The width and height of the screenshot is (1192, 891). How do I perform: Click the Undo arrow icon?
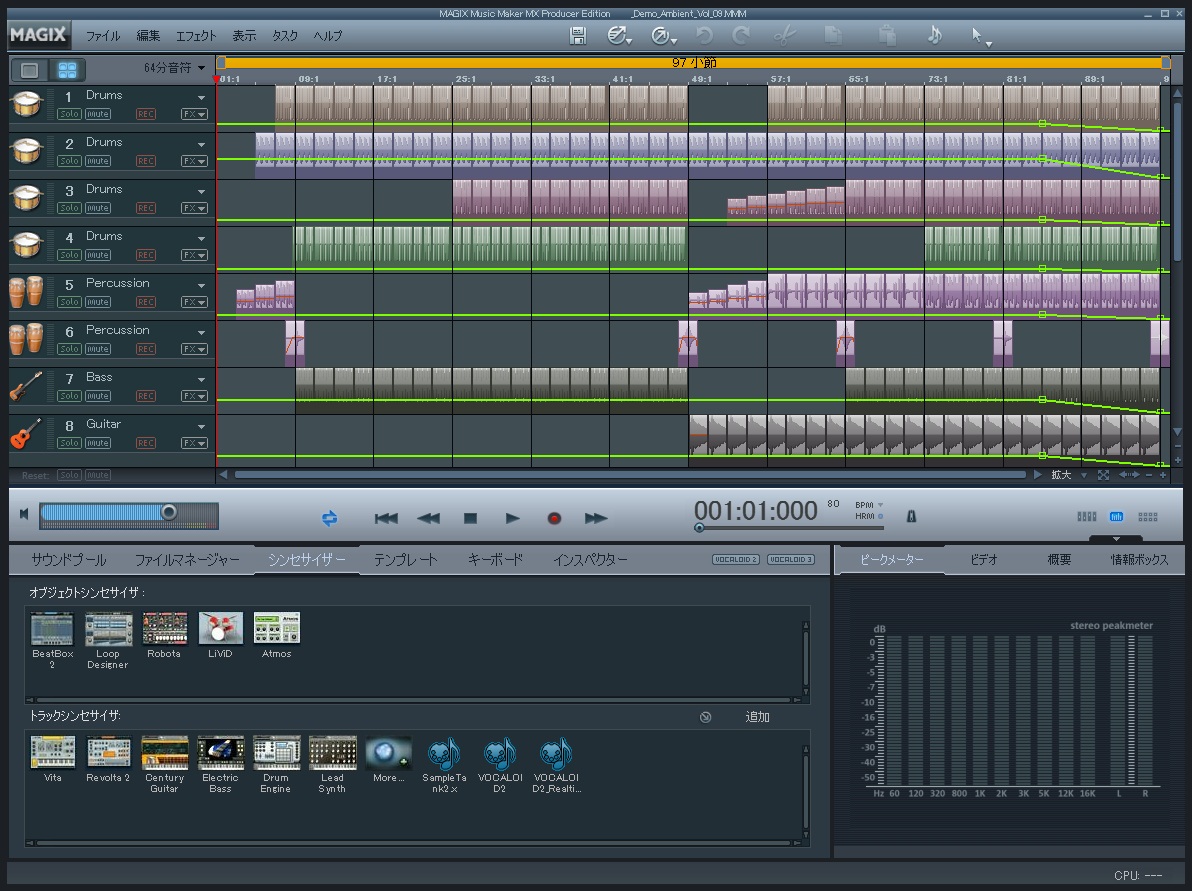click(705, 35)
